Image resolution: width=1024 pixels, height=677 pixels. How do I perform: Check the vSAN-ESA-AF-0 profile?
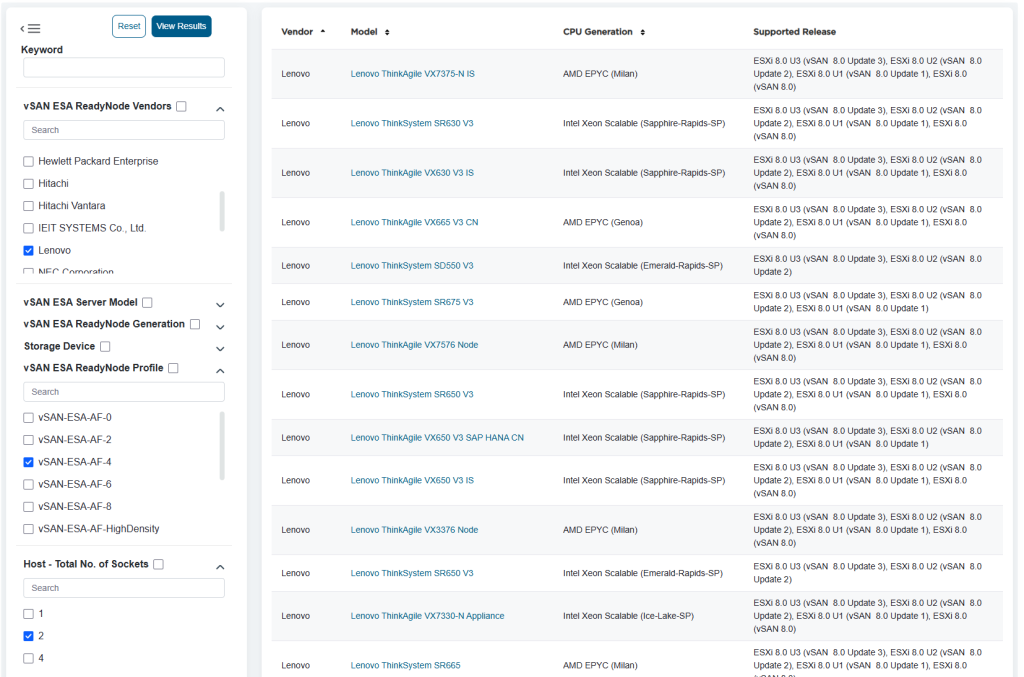click(x=28, y=417)
